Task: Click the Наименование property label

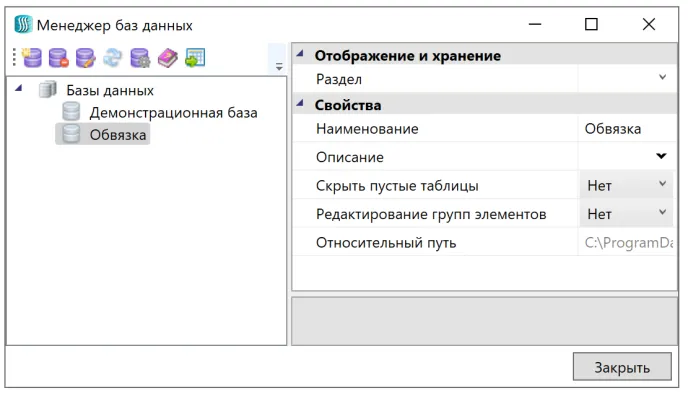Action: (x=367, y=129)
